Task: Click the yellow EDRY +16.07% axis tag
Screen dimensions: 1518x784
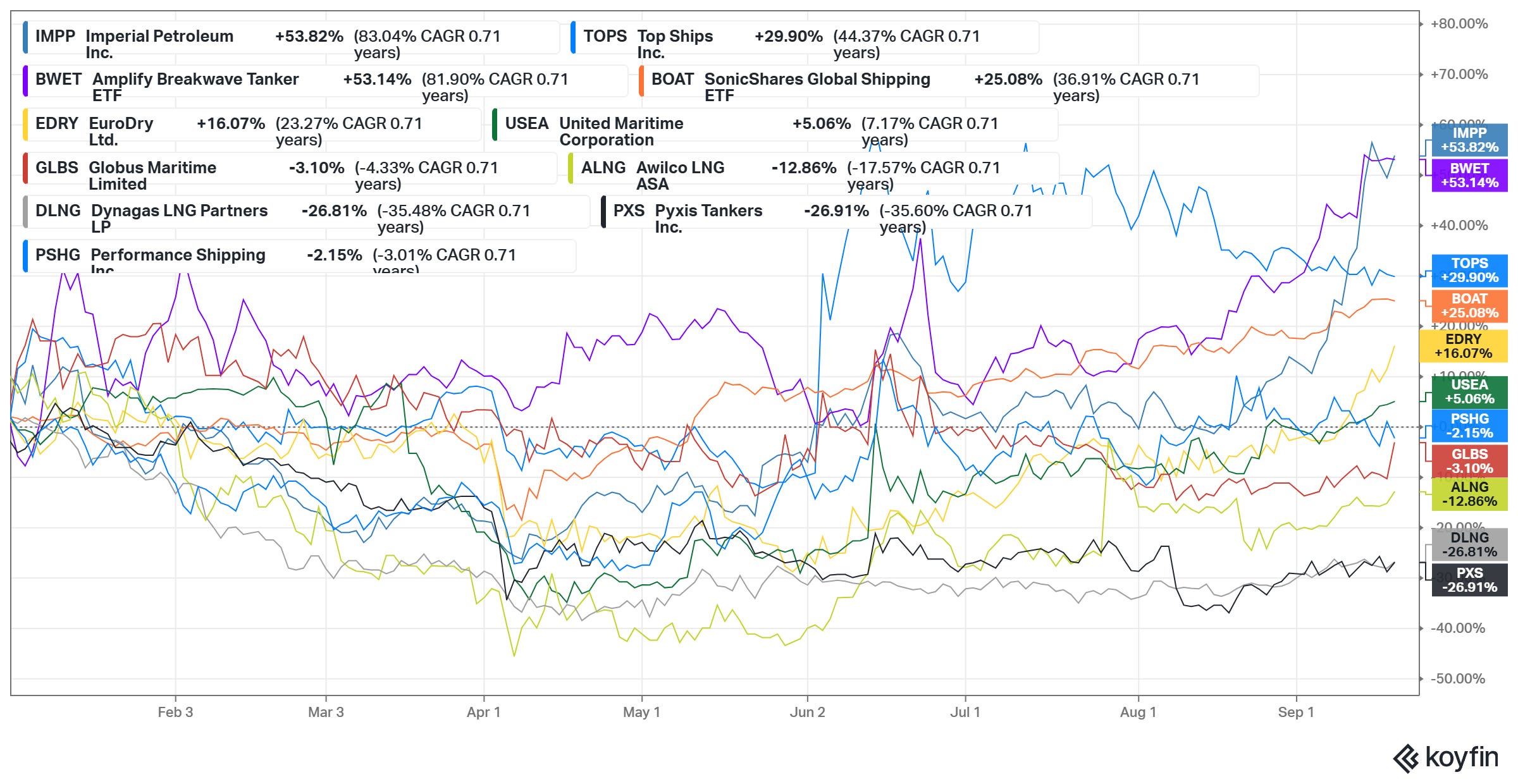Action: click(1462, 346)
